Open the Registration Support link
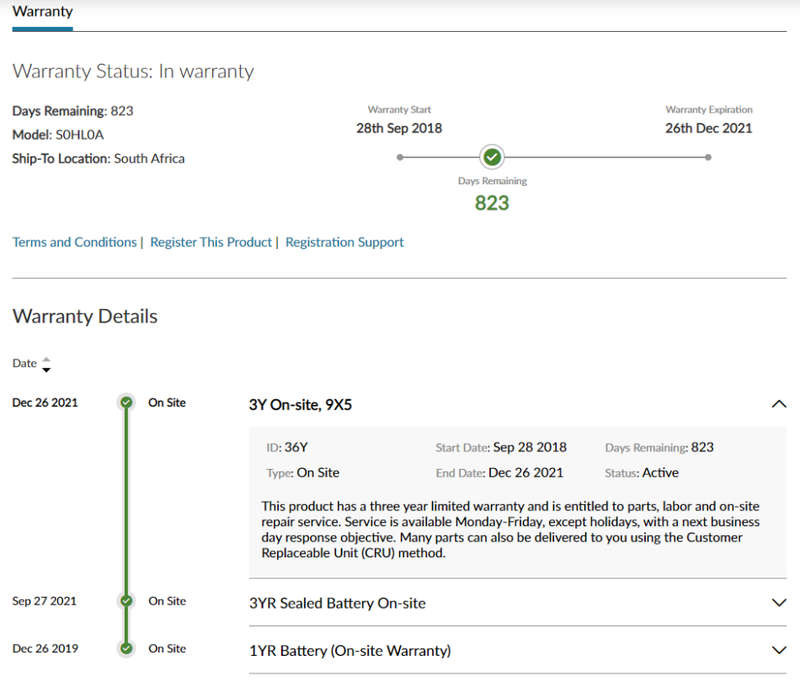Screen dimensions: 800x686 [x=344, y=242]
